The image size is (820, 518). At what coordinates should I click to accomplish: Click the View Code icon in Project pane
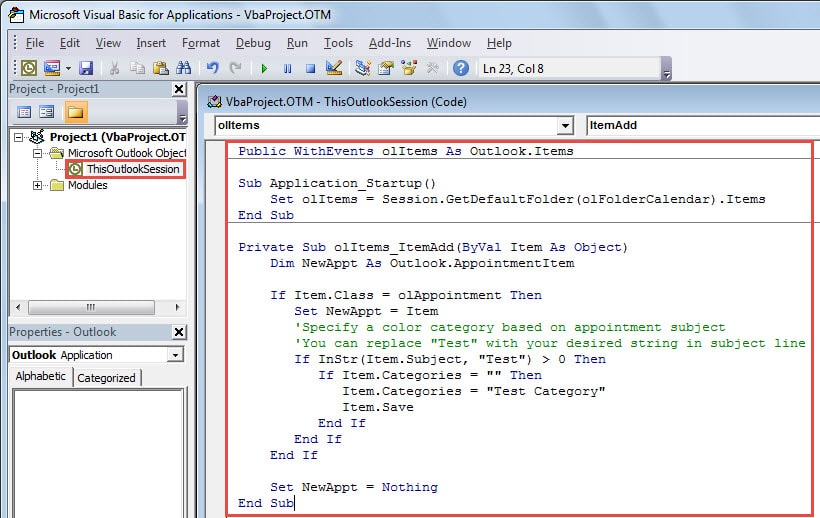coord(24,112)
